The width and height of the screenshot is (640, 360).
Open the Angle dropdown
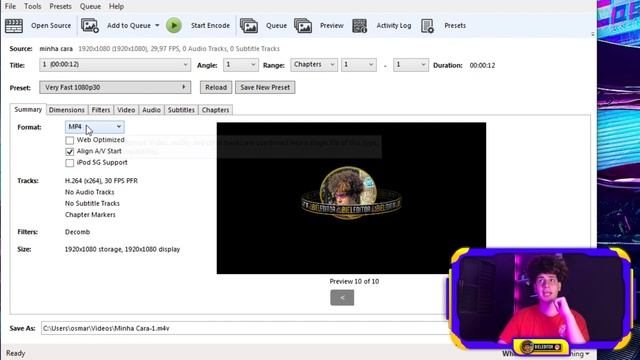click(x=240, y=64)
